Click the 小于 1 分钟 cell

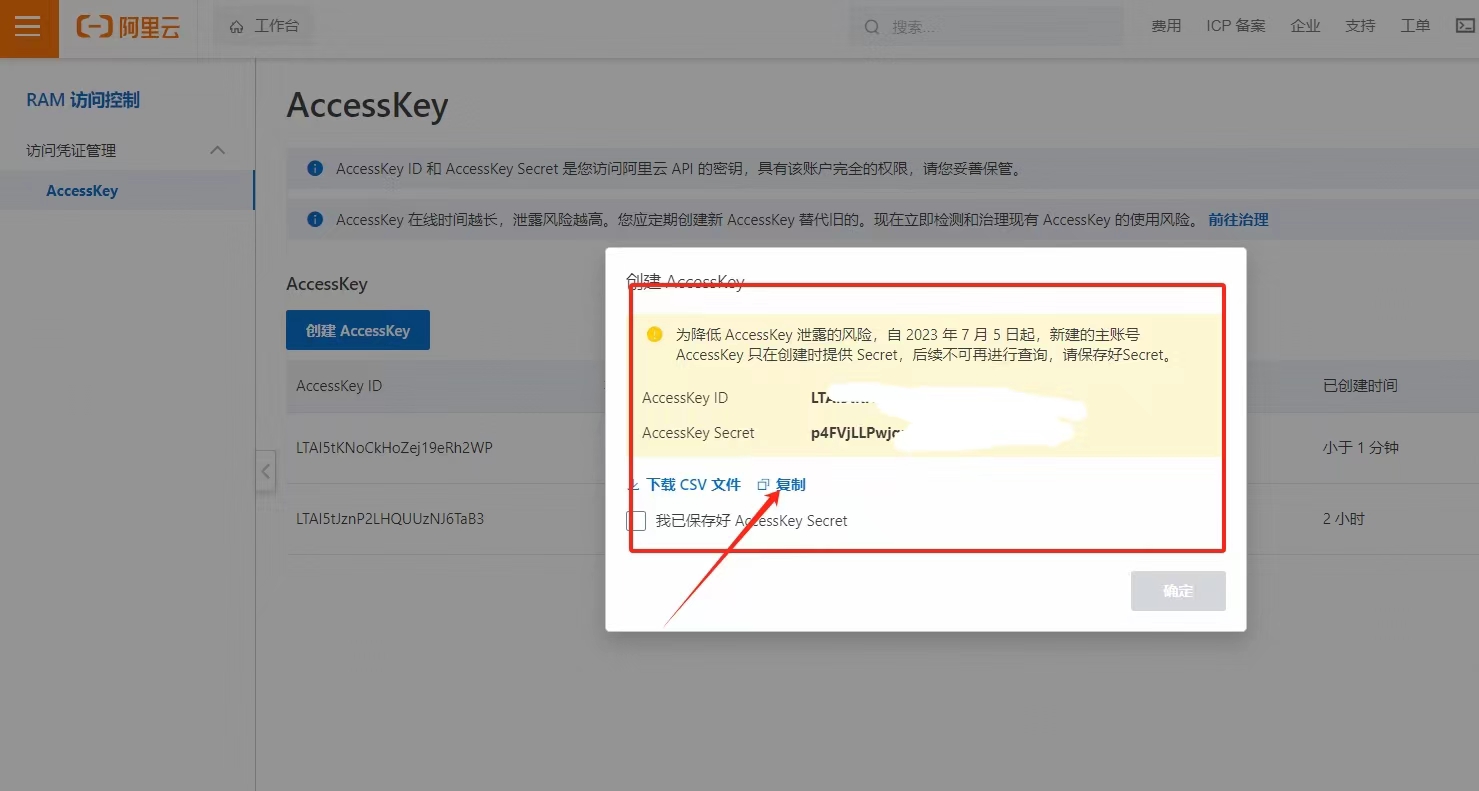tap(1360, 448)
